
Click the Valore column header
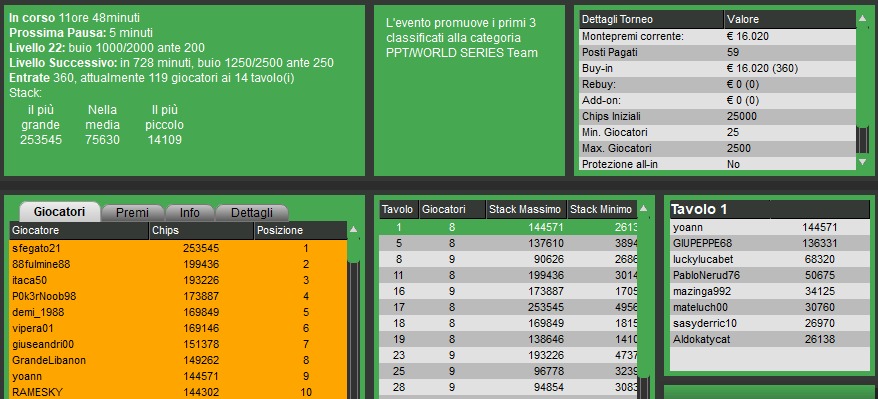click(790, 20)
